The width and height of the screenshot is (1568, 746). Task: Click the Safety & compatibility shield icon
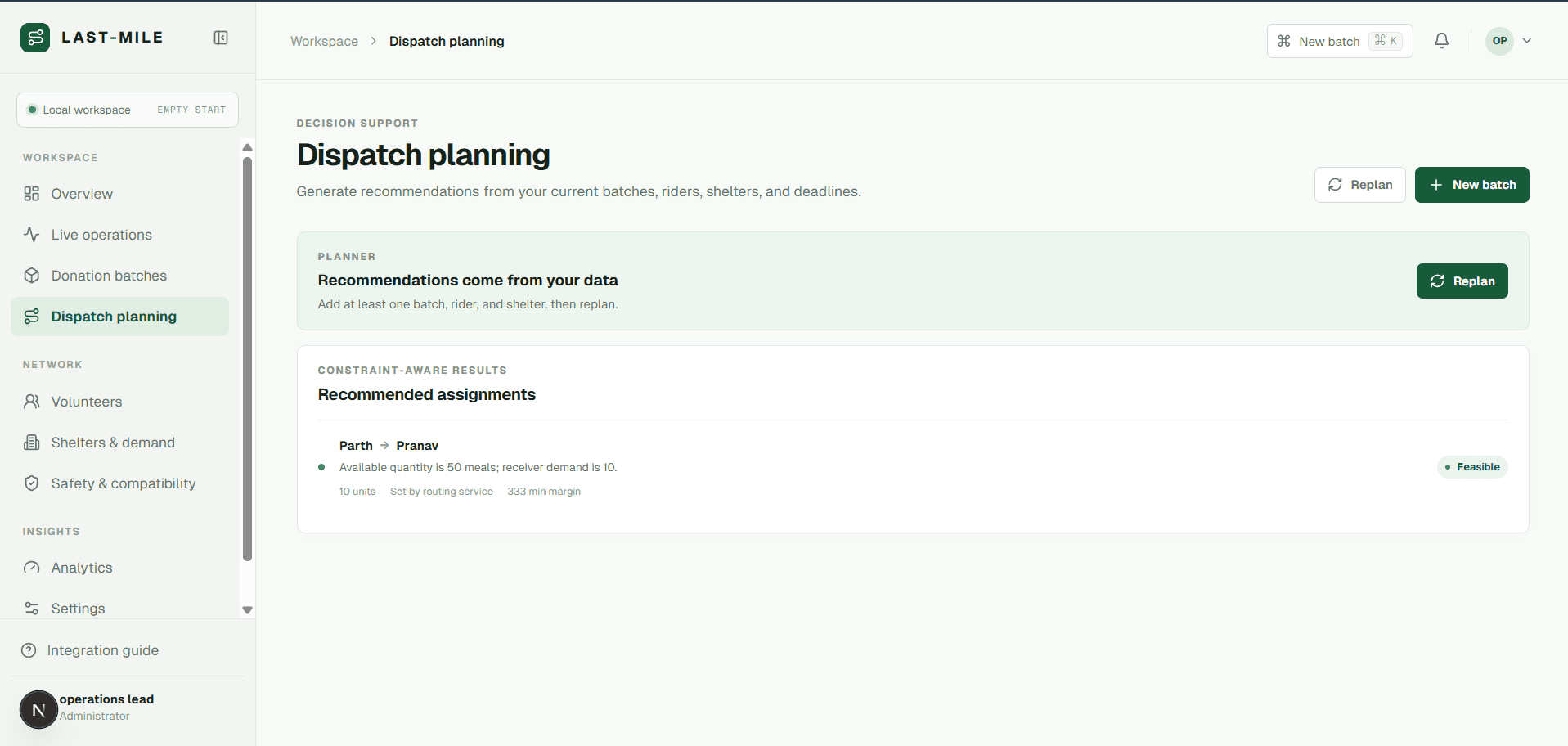pos(32,483)
